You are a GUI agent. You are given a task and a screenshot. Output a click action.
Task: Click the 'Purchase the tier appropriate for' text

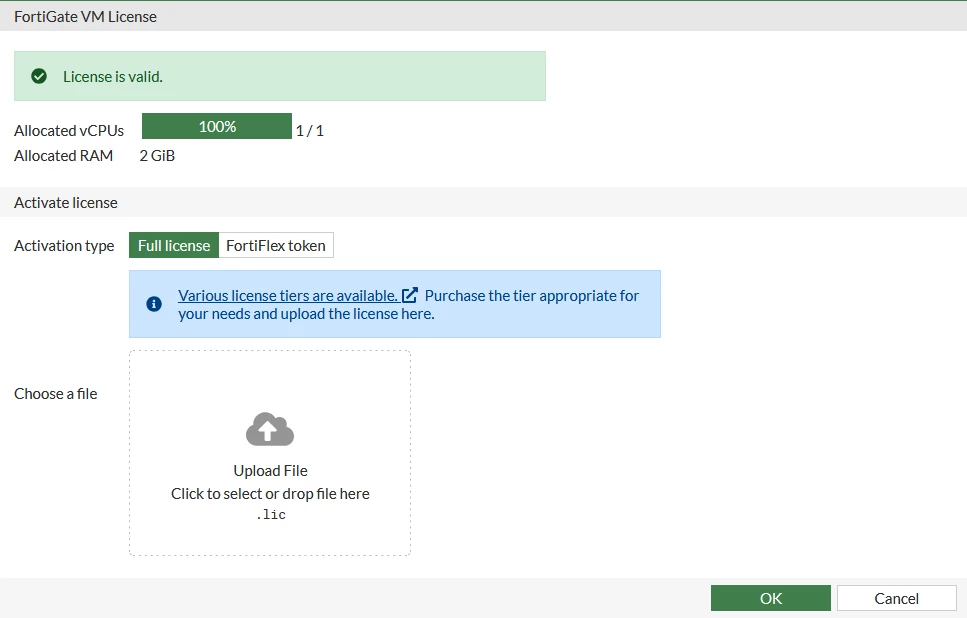(532, 296)
